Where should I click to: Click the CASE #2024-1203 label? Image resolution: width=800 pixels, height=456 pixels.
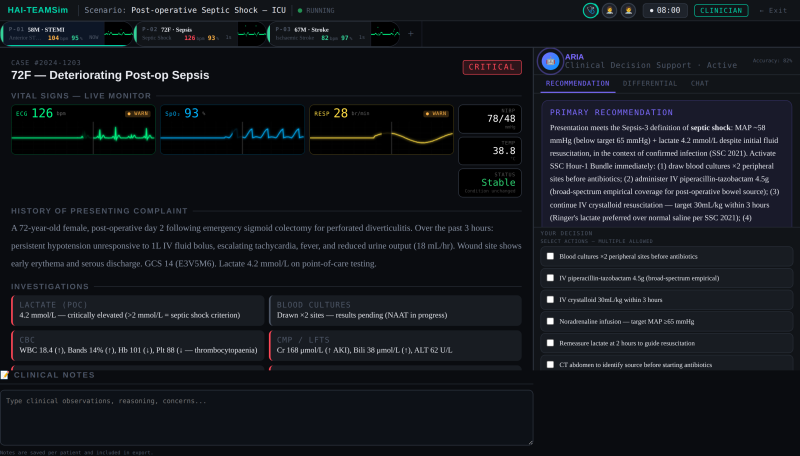46,63
